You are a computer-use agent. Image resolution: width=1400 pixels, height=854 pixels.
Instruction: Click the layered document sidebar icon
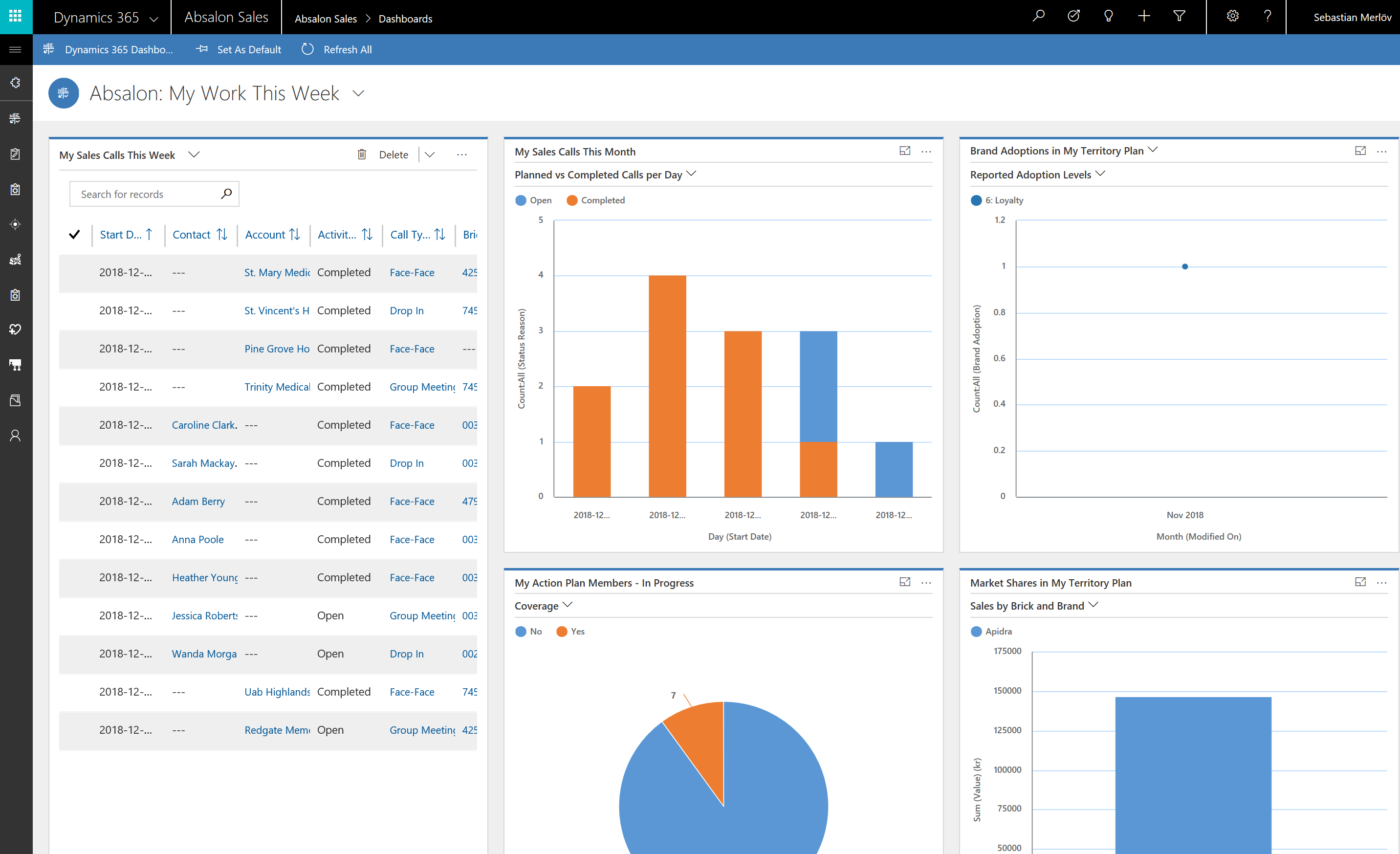(x=16, y=400)
